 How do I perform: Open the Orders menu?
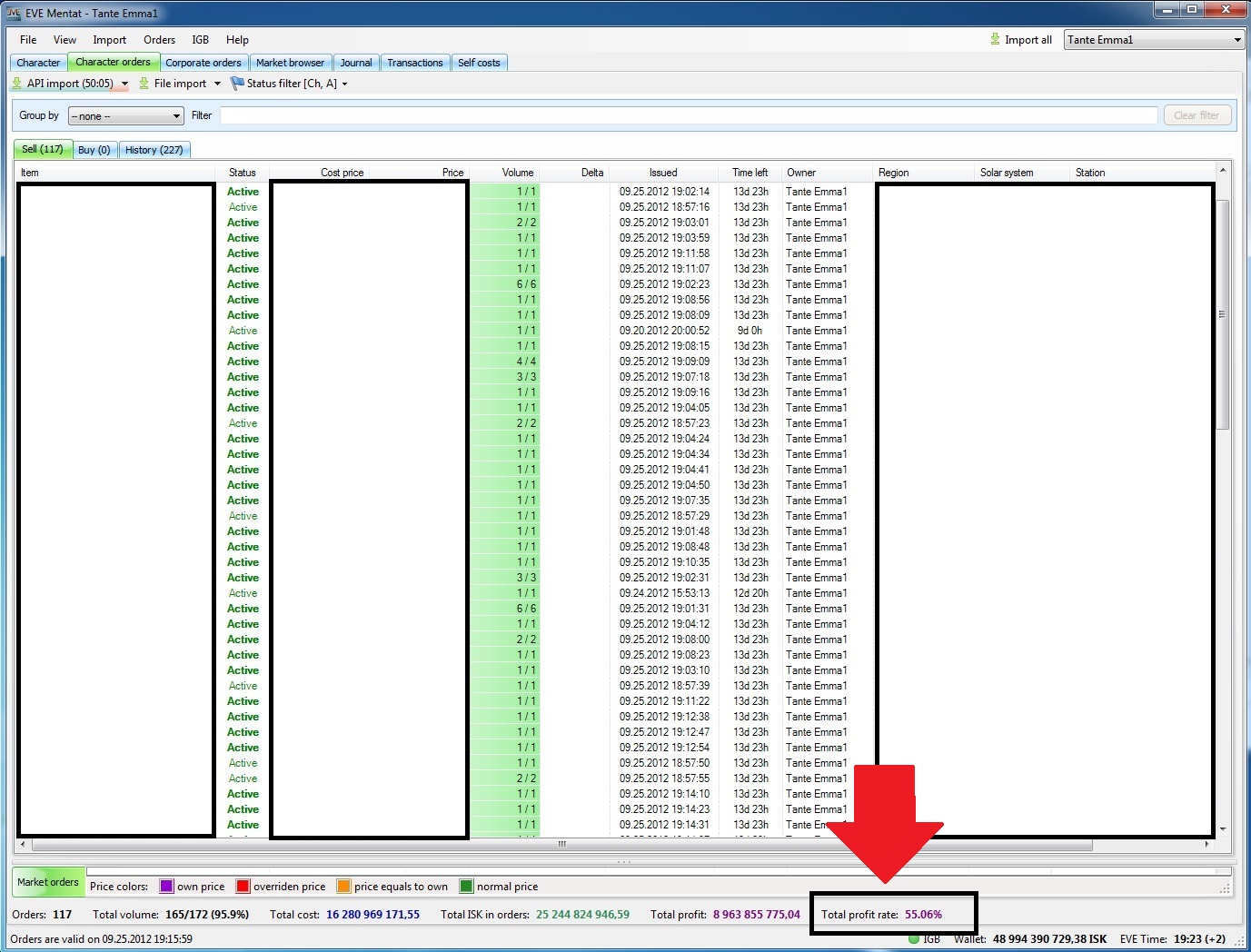point(159,40)
